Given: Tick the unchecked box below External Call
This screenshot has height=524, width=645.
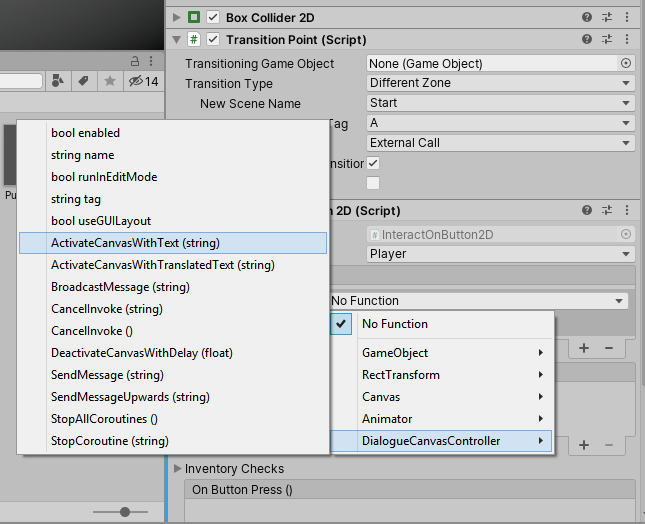Looking at the screenshot, I should pyautogui.click(x=373, y=183).
